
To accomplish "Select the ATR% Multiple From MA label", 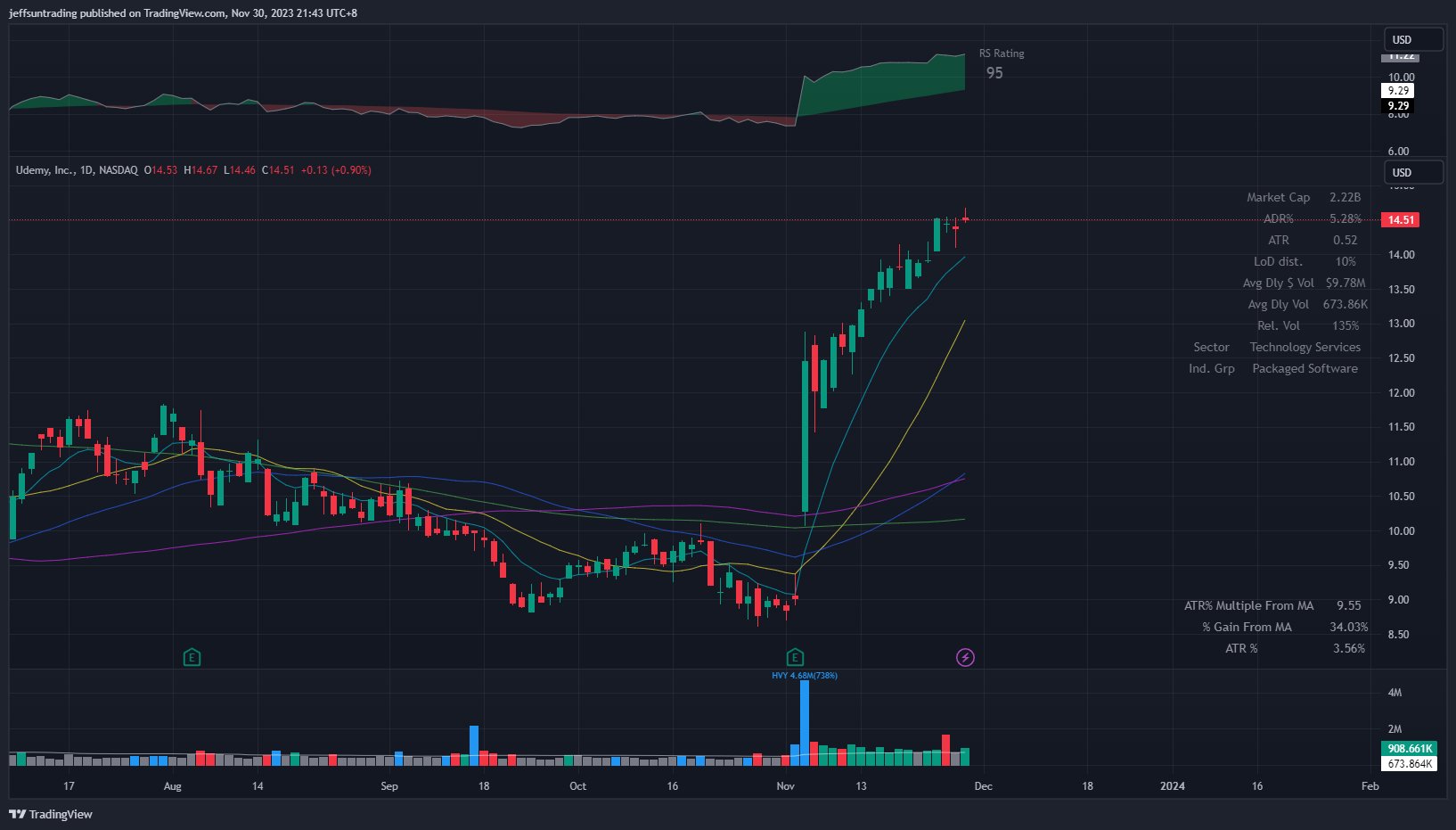I will coord(1248,606).
